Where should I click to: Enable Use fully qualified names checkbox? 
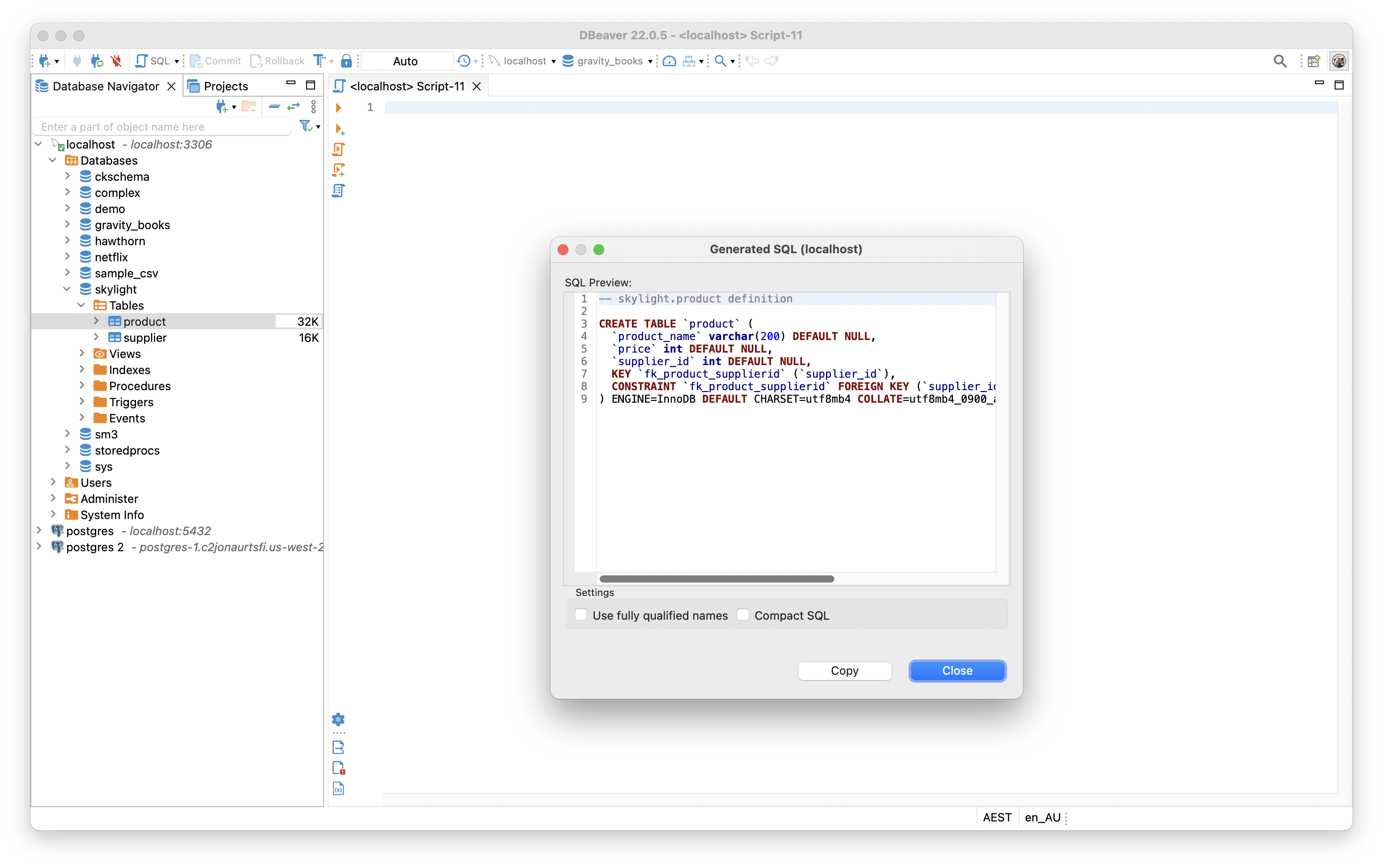coord(581,615)
